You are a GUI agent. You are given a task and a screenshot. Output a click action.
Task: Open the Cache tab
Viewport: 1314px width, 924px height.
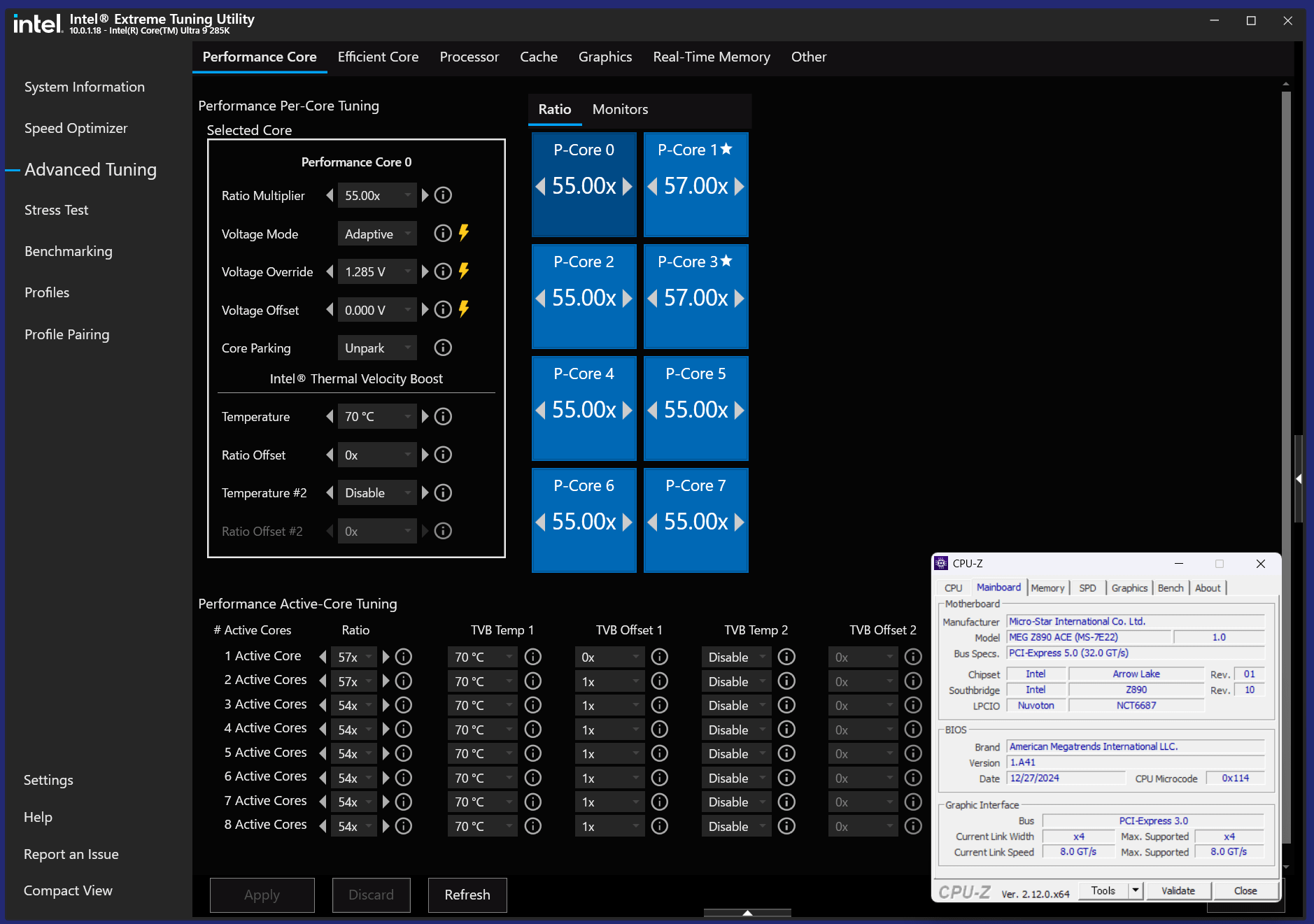click(x=539, y=57)
